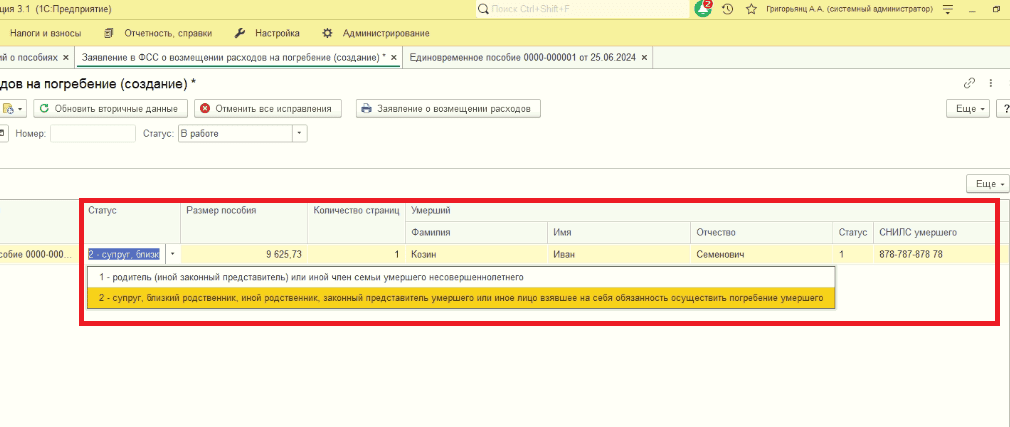Screen dimensions: 1010x427
Task: Open the Настройка menu
Action: click(266, 33)
